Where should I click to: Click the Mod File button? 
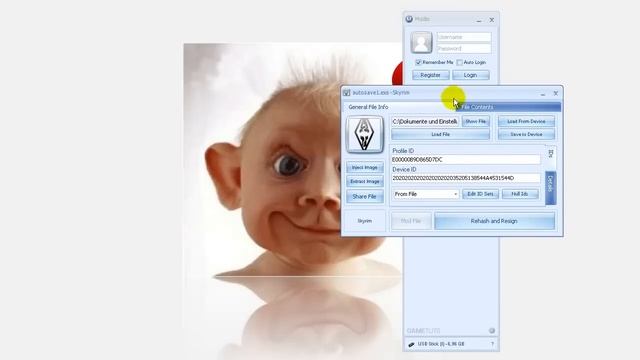(411, 221)
